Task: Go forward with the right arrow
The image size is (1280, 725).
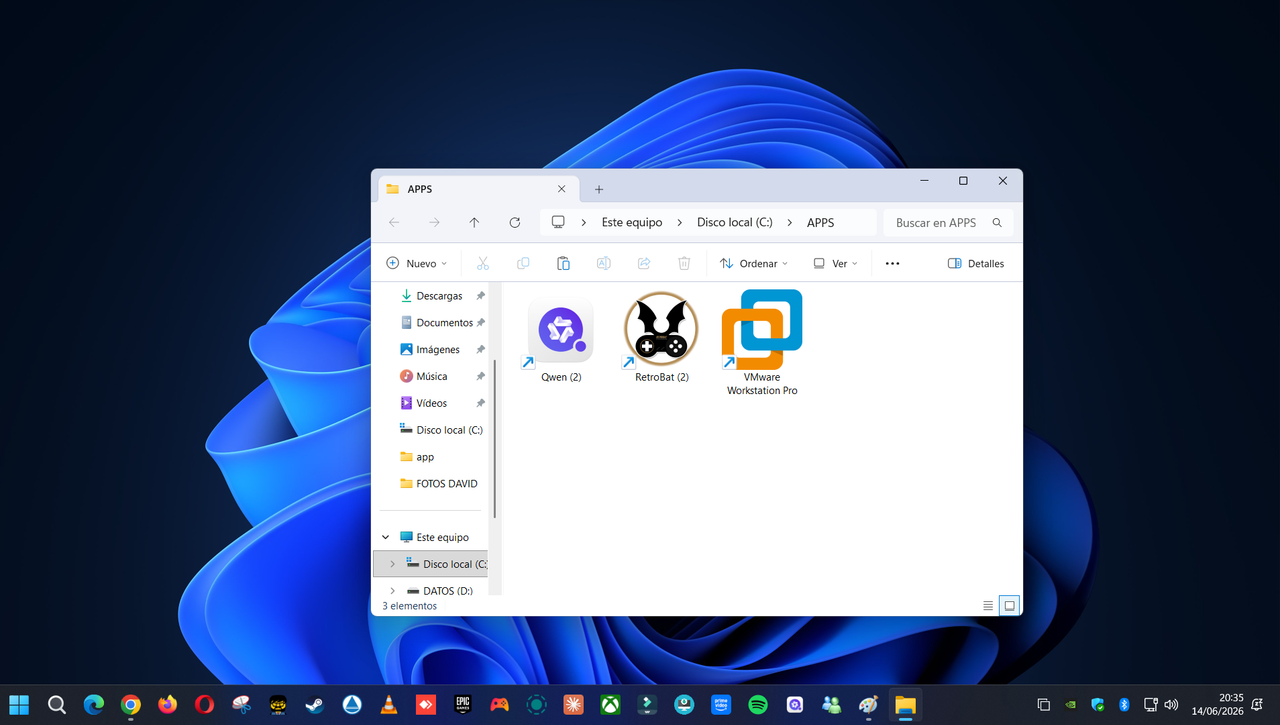Action: coord(434,222)
